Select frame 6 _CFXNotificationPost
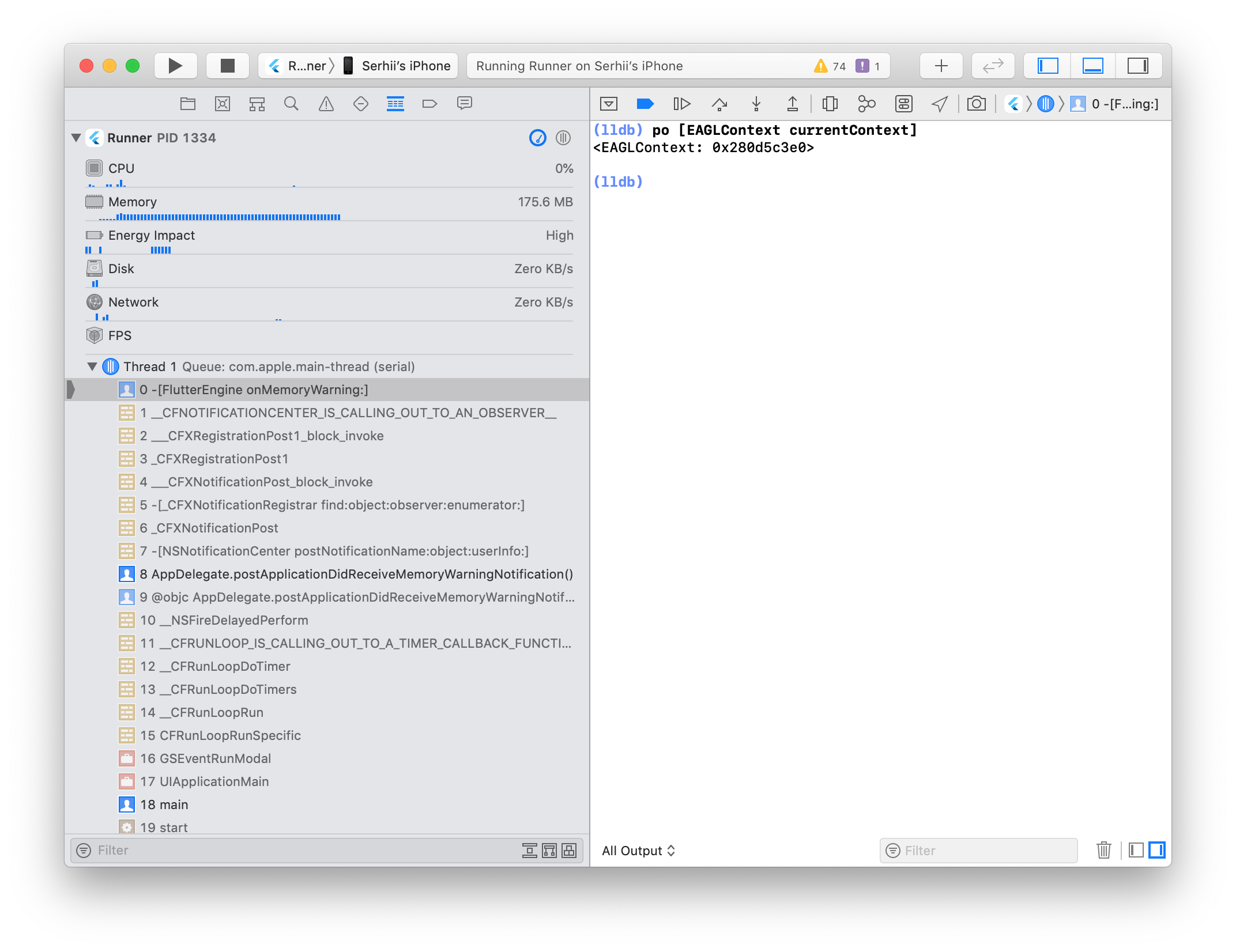 tap(327, 528)
